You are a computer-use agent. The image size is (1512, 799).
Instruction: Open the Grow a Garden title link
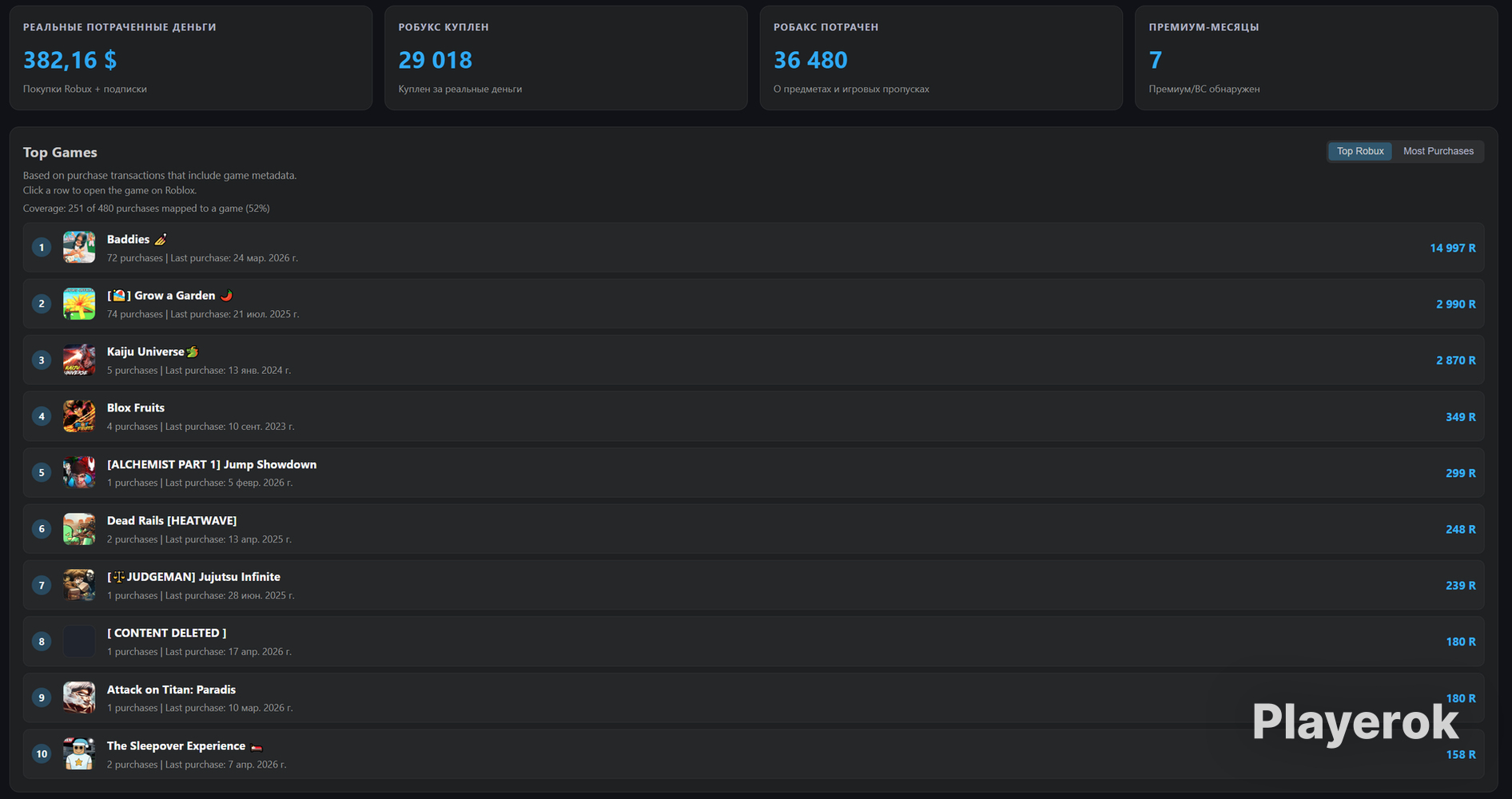(170, 295)
